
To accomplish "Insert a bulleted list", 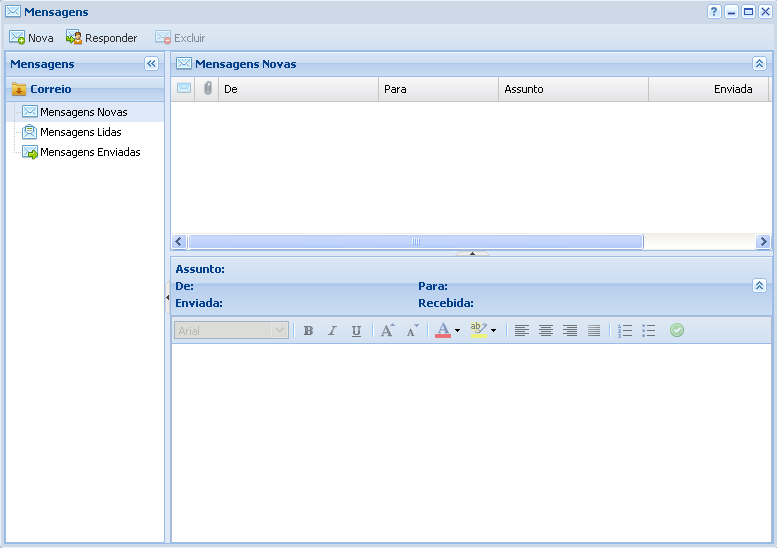I will point(649,331).
